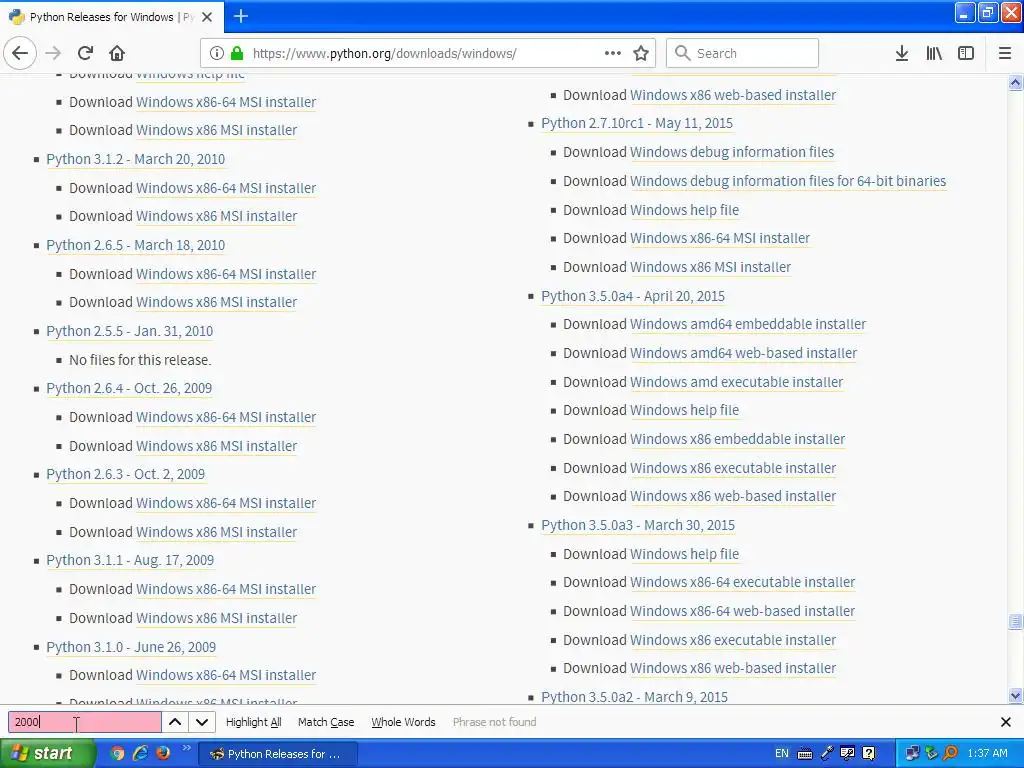Toggle Whole Words option
The image size is (1024, 768).
[403, 722]
